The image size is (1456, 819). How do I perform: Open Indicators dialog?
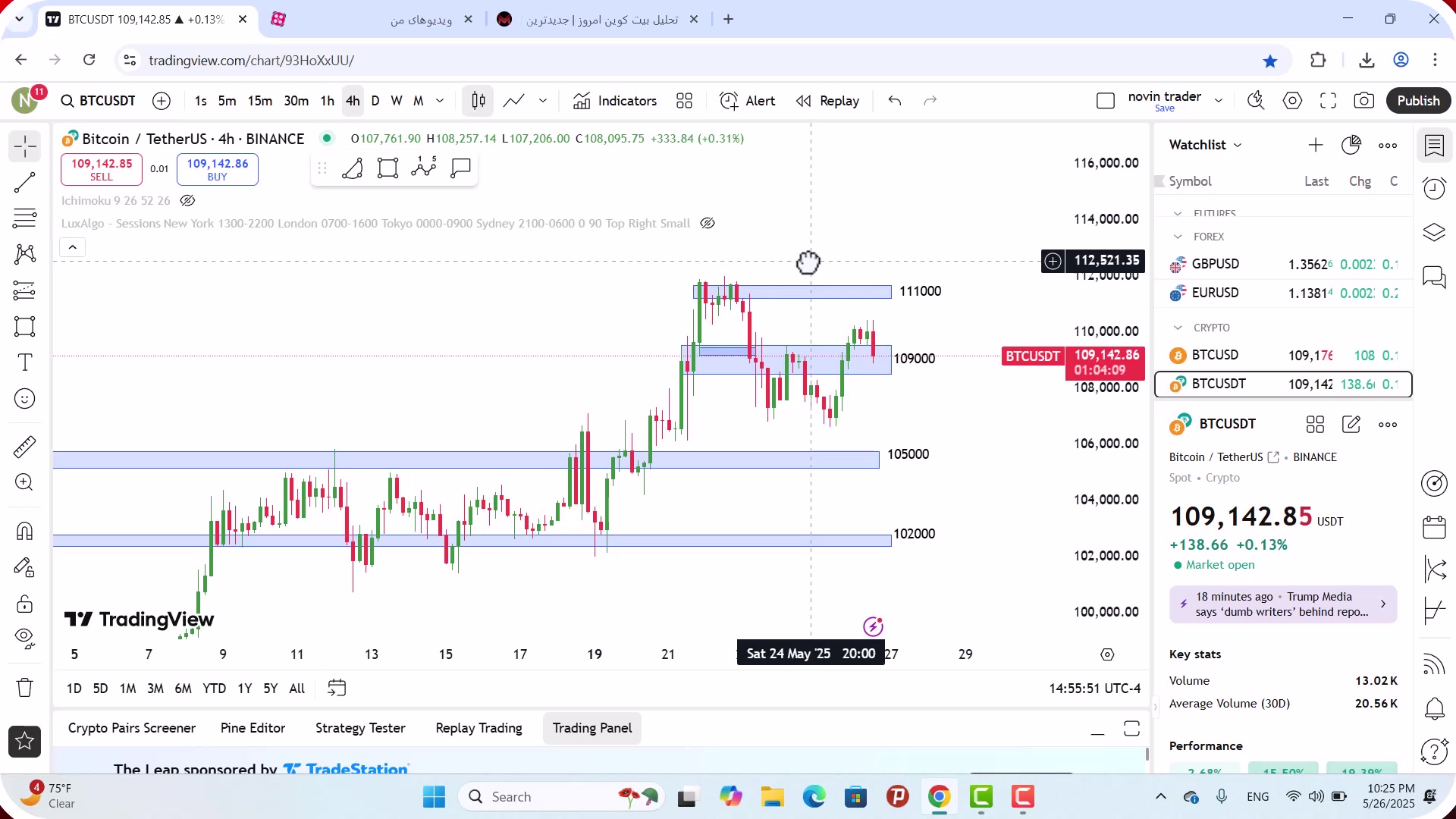pyautogui.click(x=615, y=101)
